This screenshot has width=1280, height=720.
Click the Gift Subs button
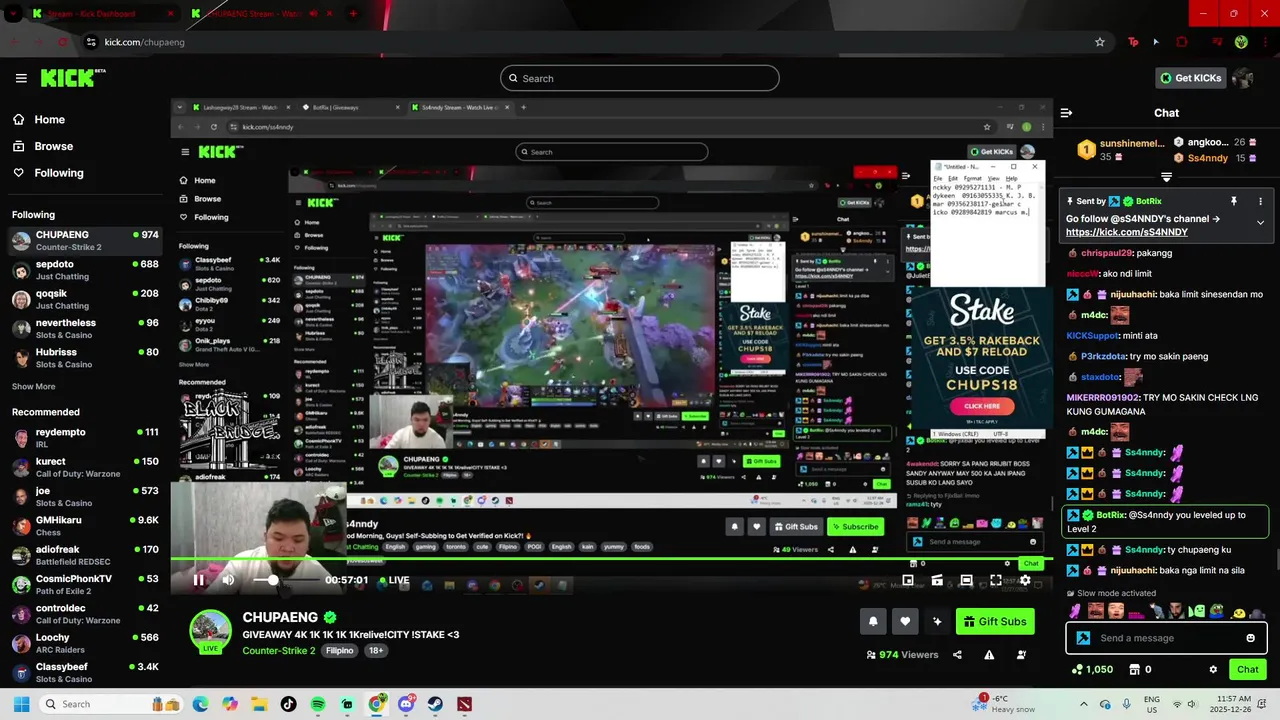(995, 621)
